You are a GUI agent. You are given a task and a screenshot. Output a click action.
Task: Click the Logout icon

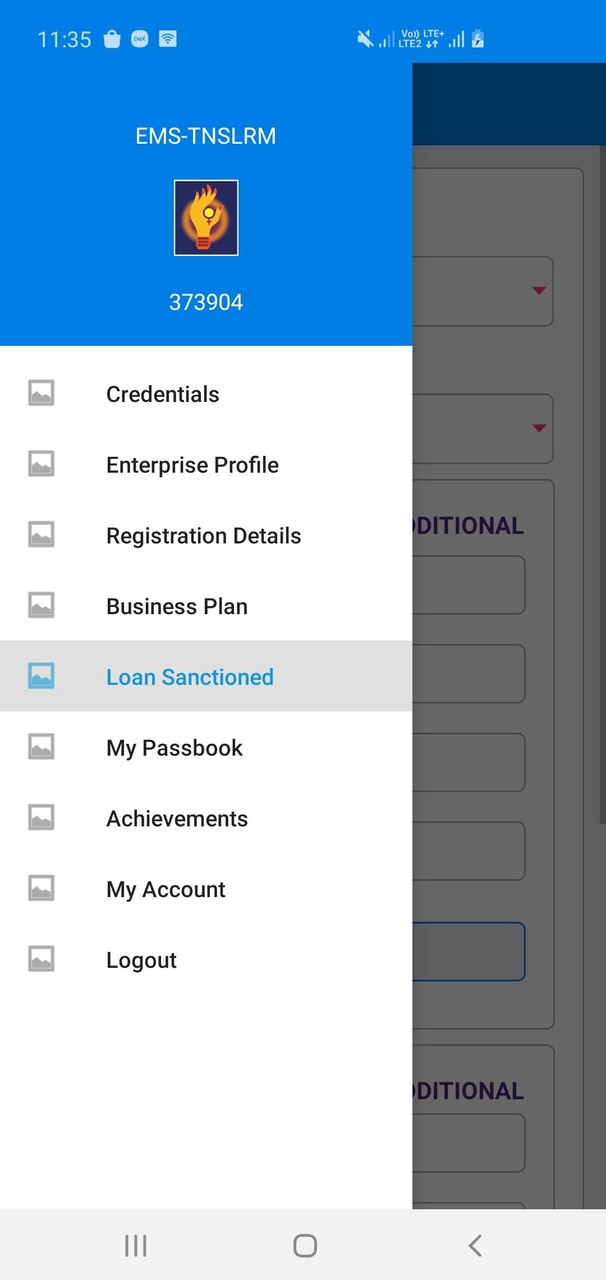pos(41,958)
